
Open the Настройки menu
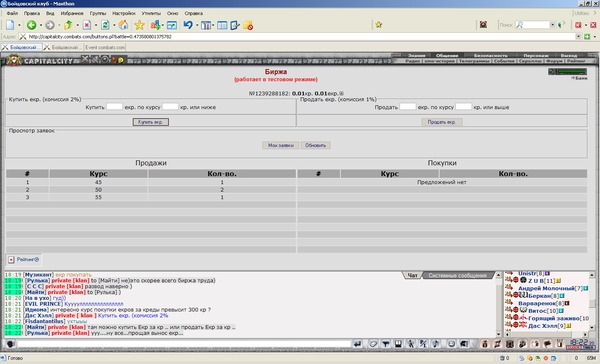(124, 13)
